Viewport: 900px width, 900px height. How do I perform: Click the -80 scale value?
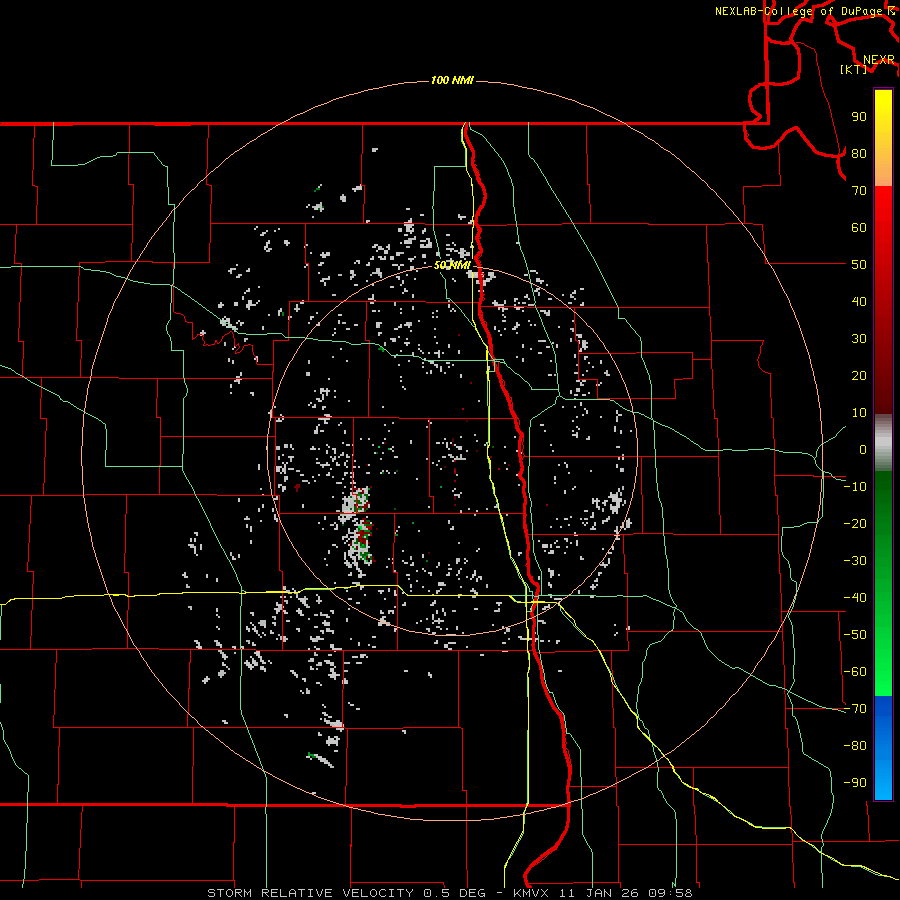(x=855, y=746)
